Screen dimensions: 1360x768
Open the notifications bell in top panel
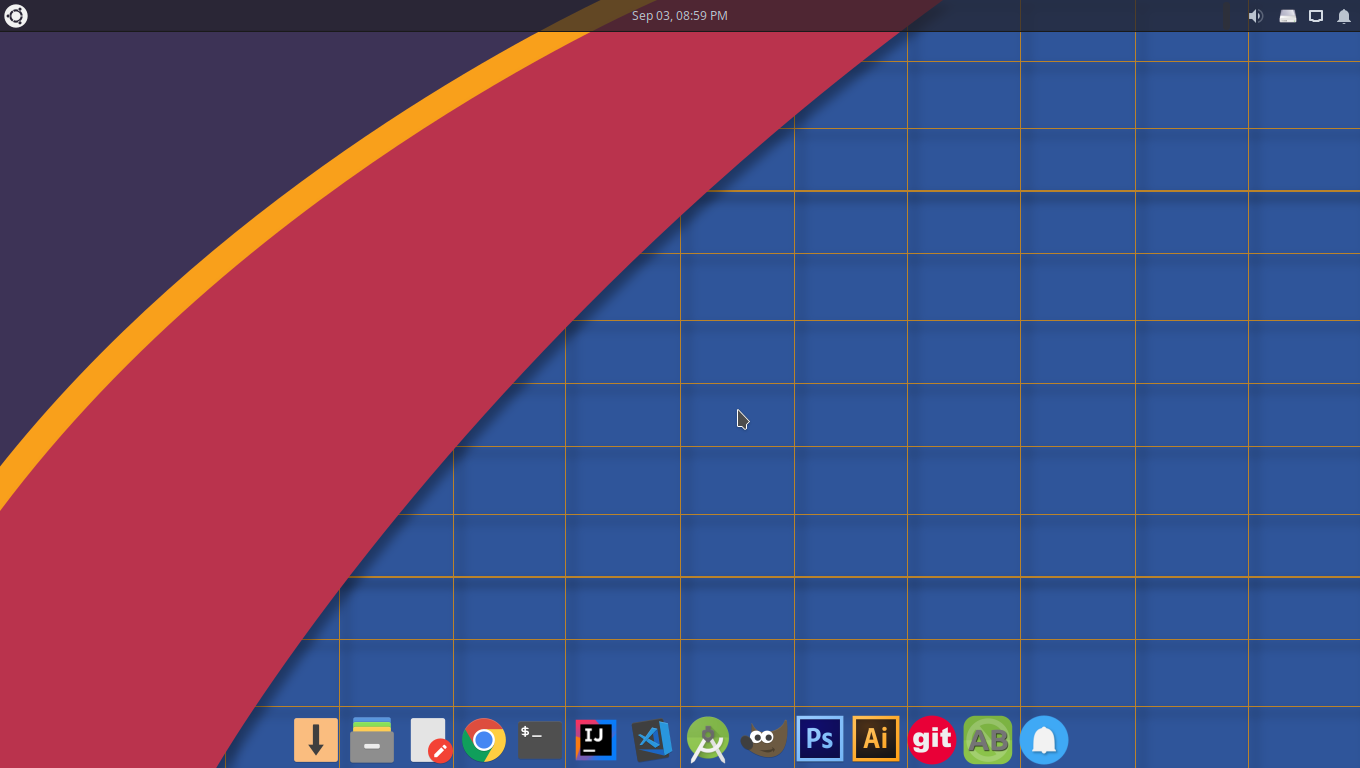click(x=1344, y=16)
